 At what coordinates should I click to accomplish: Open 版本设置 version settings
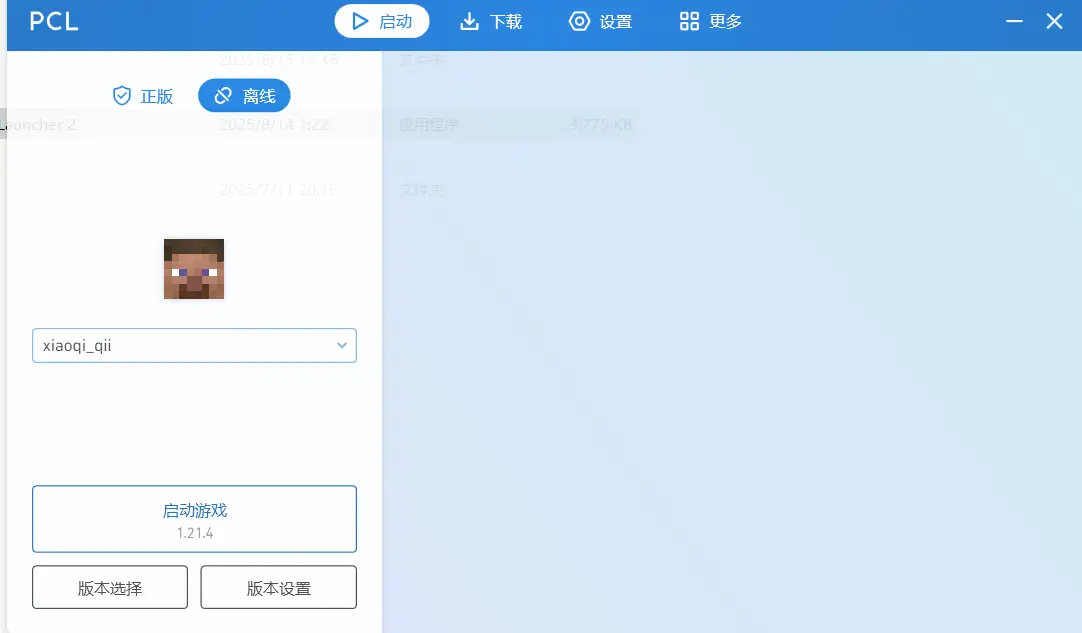click(279, 587)
